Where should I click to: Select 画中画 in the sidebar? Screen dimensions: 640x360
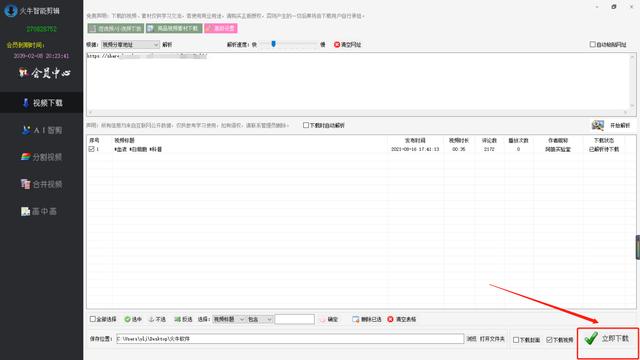(x=39, y=211)
